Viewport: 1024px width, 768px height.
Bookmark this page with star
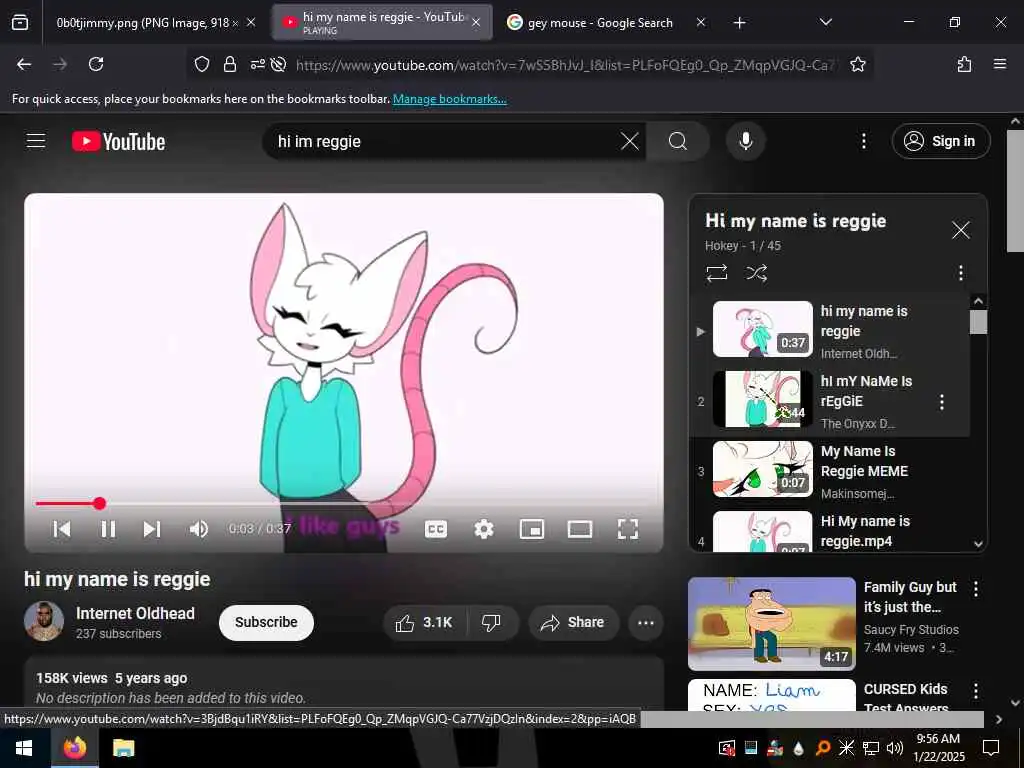(857, 64)
